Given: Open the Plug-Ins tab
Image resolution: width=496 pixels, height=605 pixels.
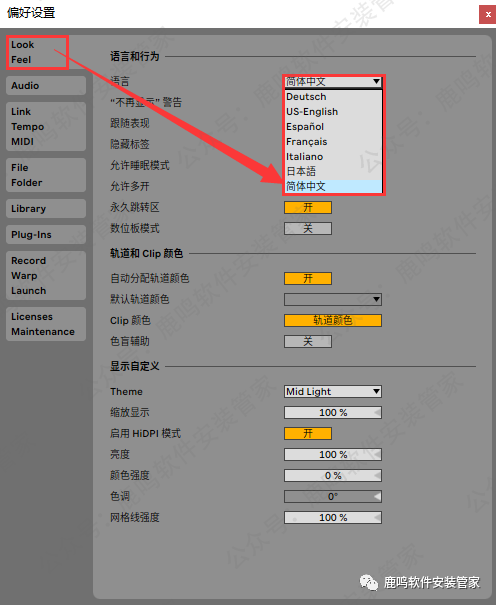Looking at the screenshot, I should pos(46,235).
